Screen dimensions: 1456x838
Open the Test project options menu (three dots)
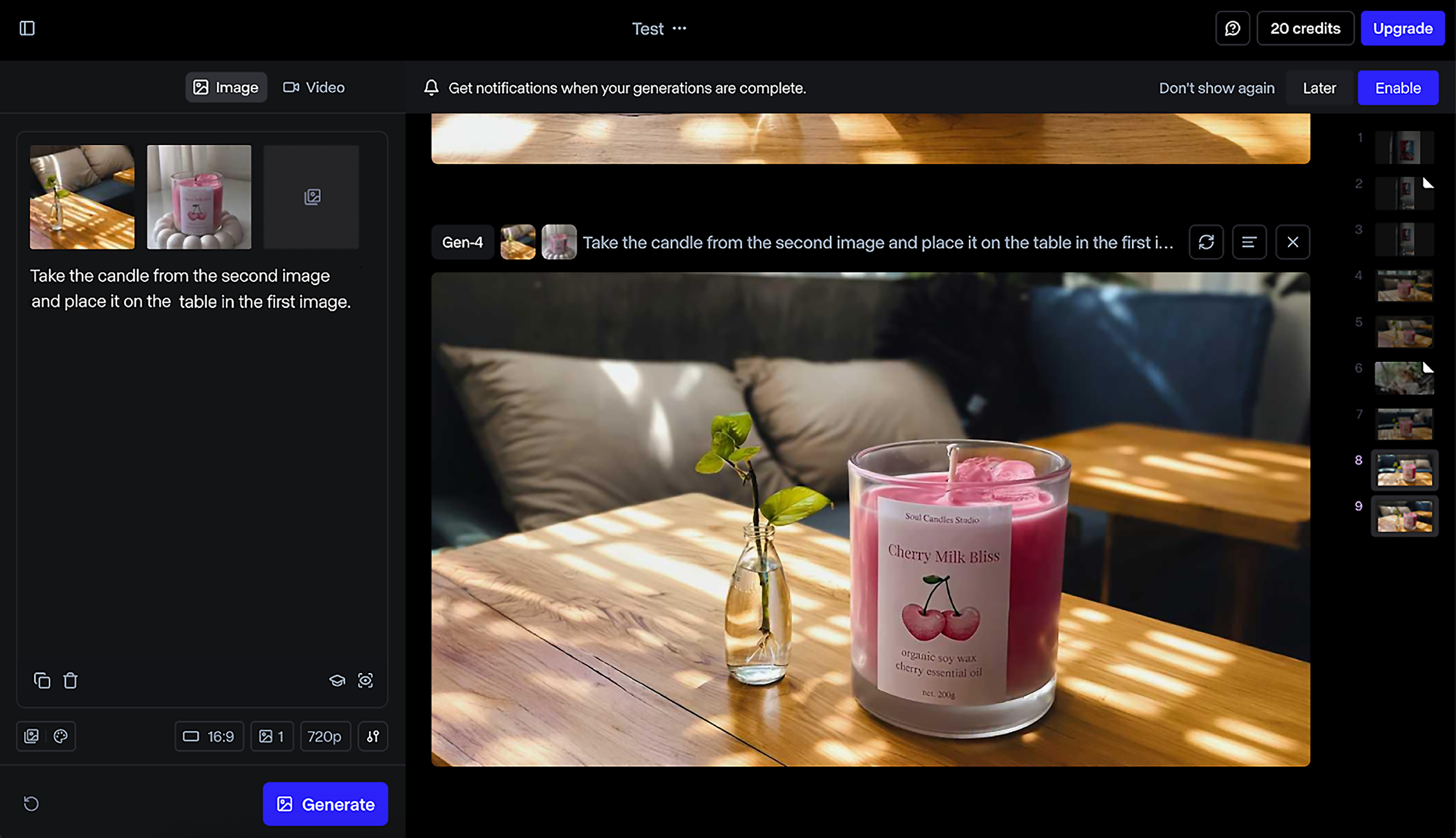pyautogui.click(x=679, y=28)
